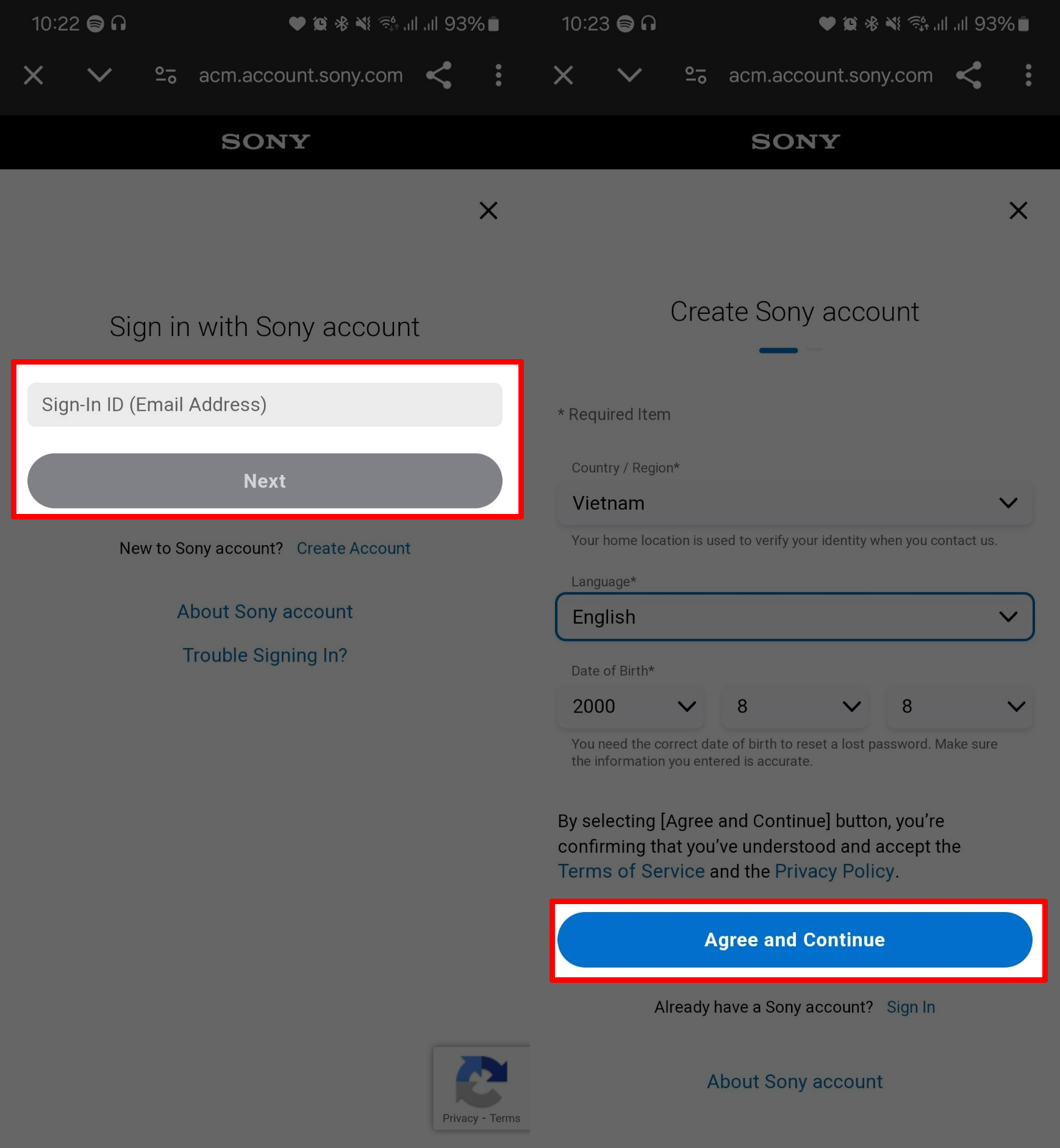
Task: Open site info for acm.account.sony.com
Action: 165,75
